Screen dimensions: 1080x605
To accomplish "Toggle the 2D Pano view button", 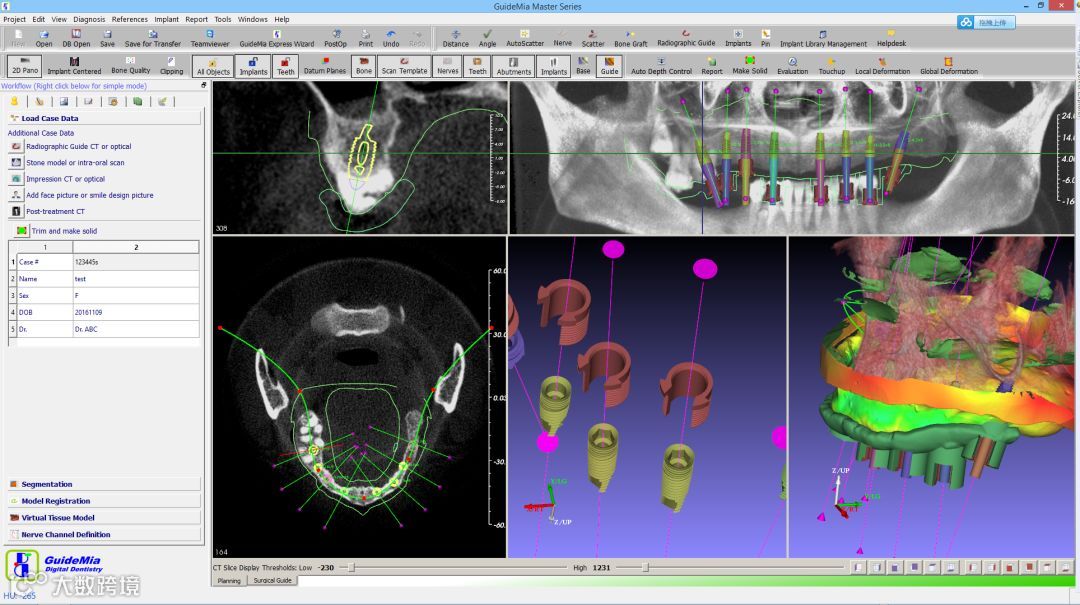I will click(25, 65).
